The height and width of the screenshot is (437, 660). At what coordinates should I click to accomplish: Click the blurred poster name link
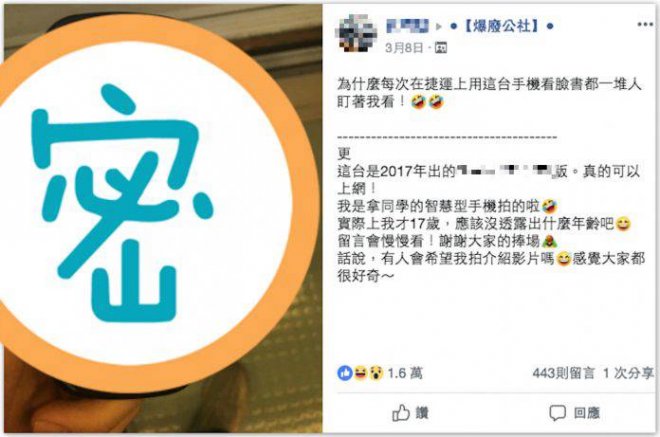[x=407, y=26]
